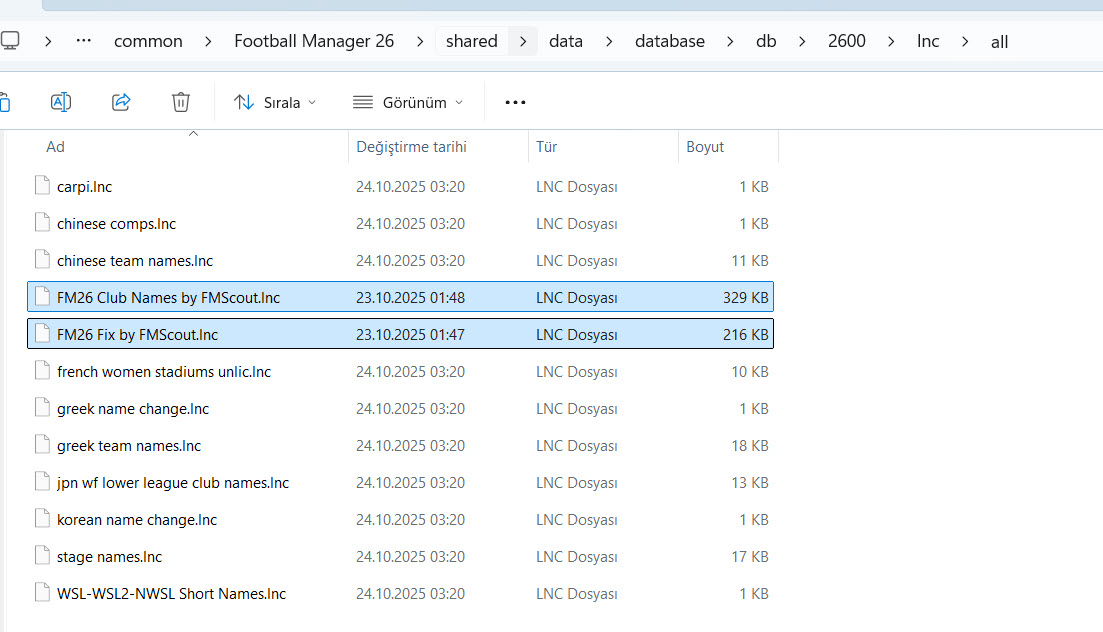Click the Rename icon in toolbar

[60, 102]
